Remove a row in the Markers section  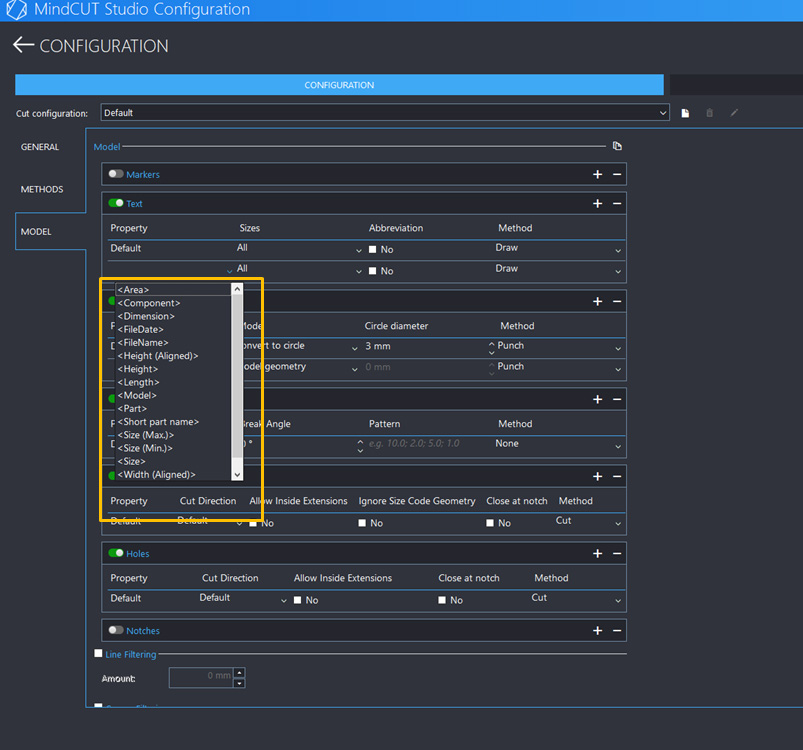pyautogui.click(x=617, y=175)
